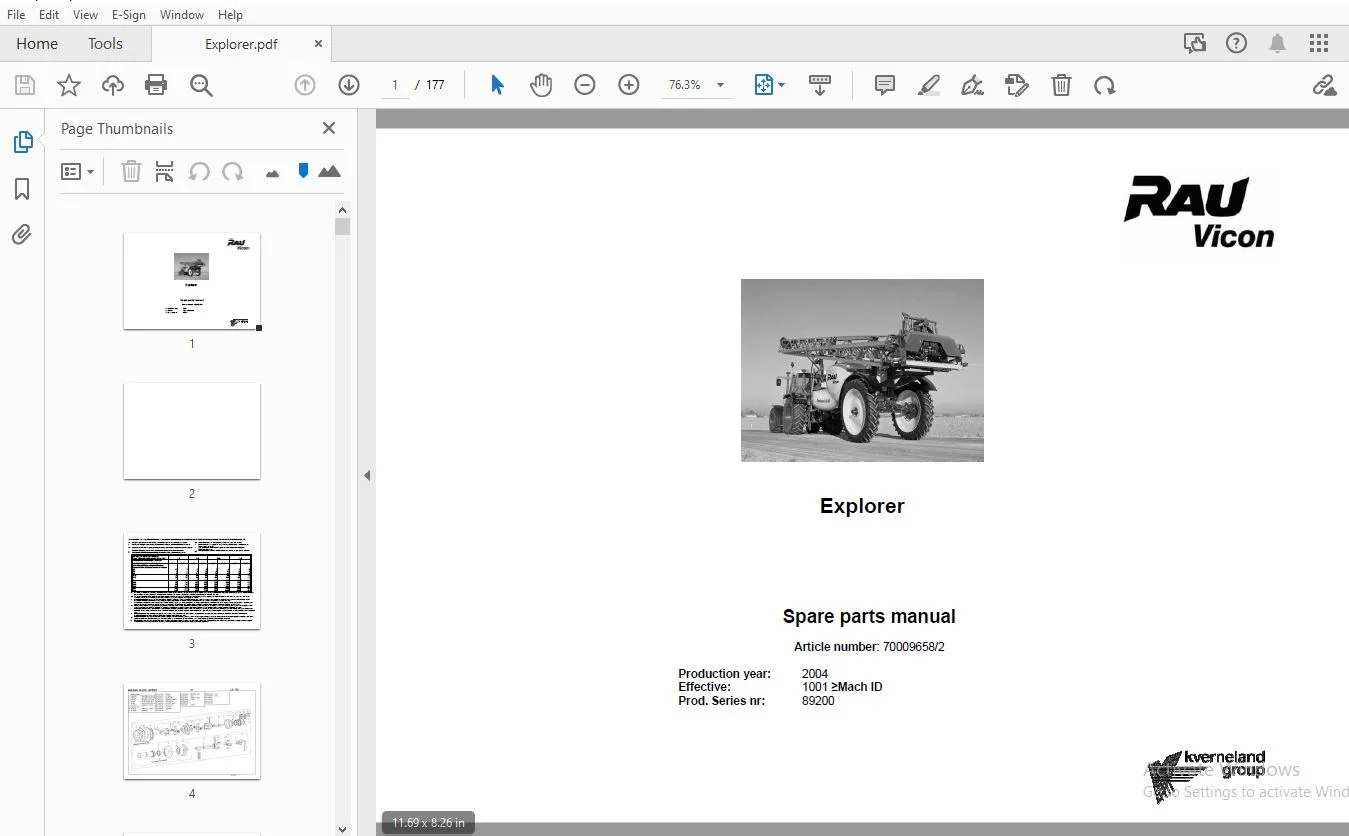Open the Attachments paperclip panel

coord(22,235)
